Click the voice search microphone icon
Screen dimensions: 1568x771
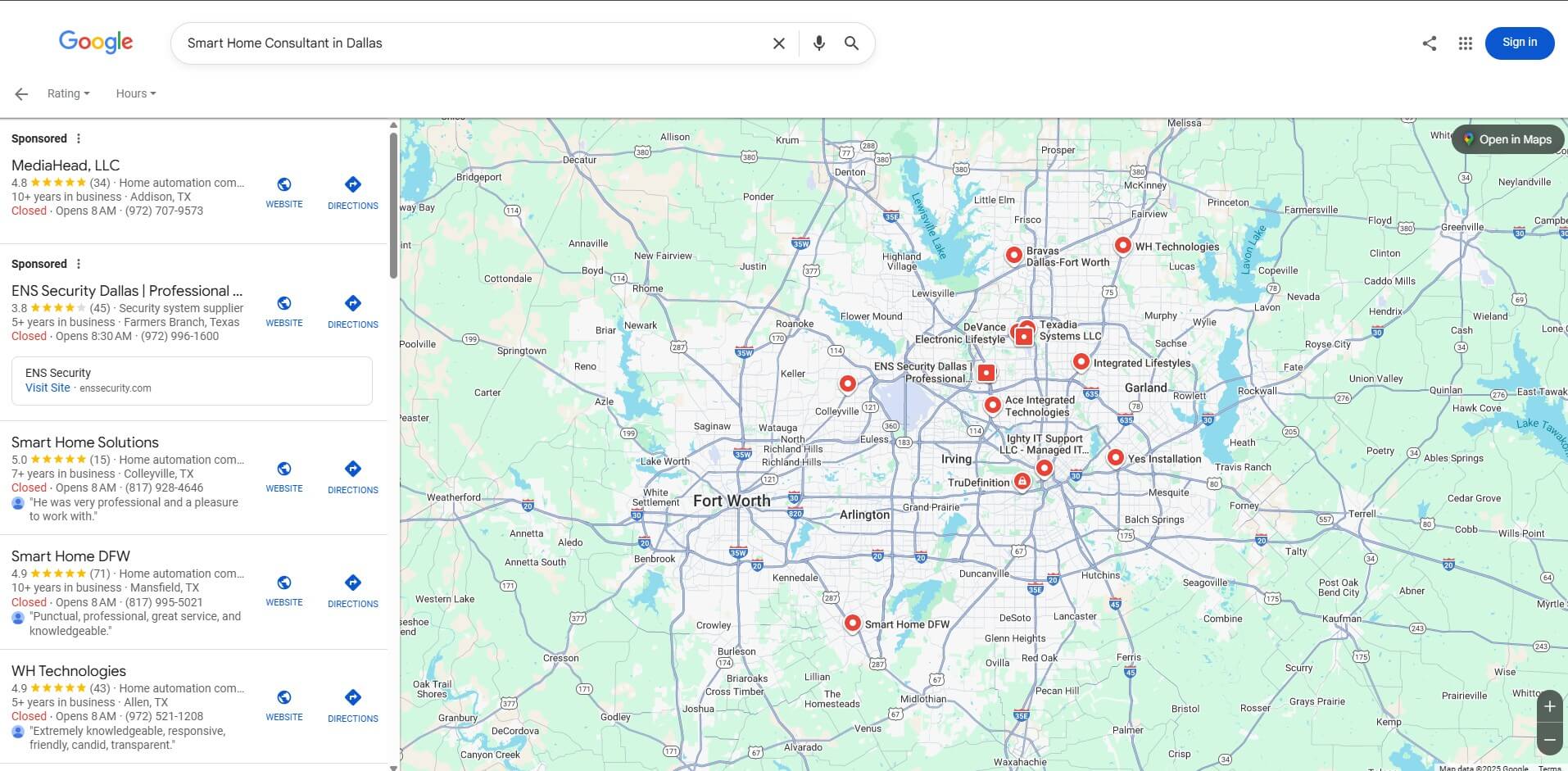pos(818,43)
